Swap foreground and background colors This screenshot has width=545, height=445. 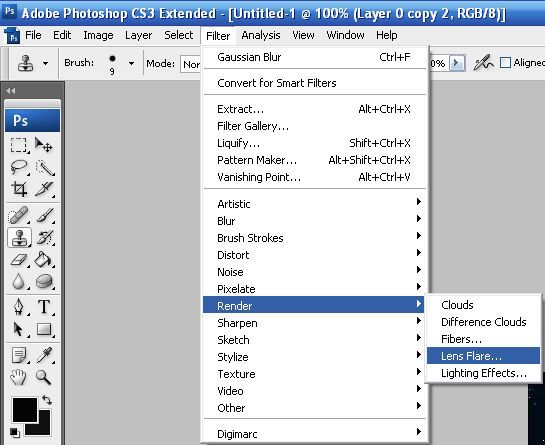click(x=47, y=400)
